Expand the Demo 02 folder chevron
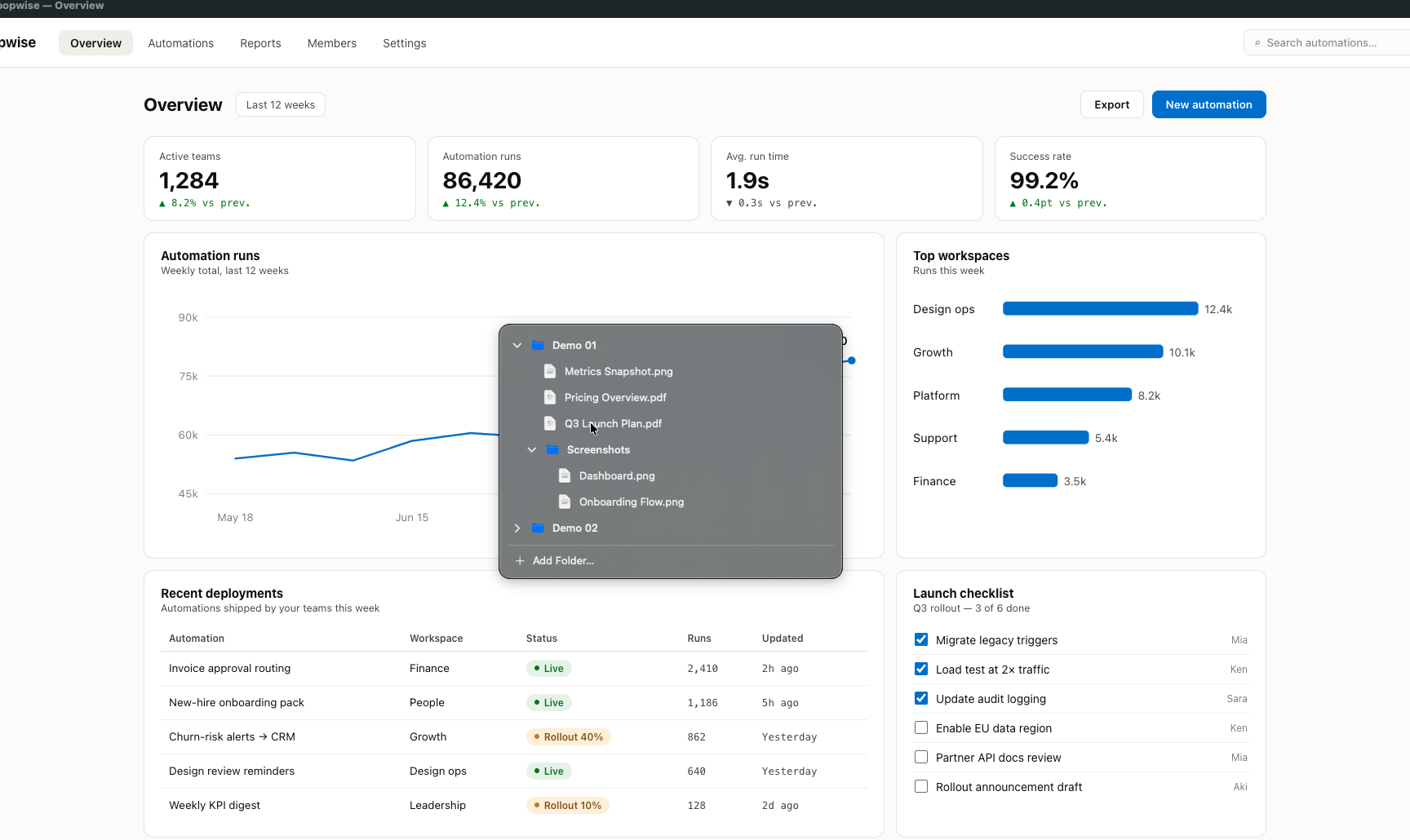1410x840 pixels. coord(517,528)
